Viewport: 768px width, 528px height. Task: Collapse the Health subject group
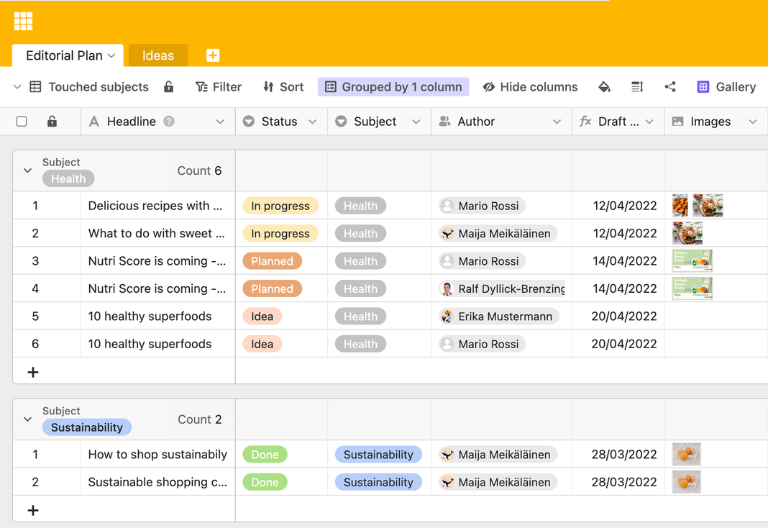pyautogui.click(x=28, y=171)
